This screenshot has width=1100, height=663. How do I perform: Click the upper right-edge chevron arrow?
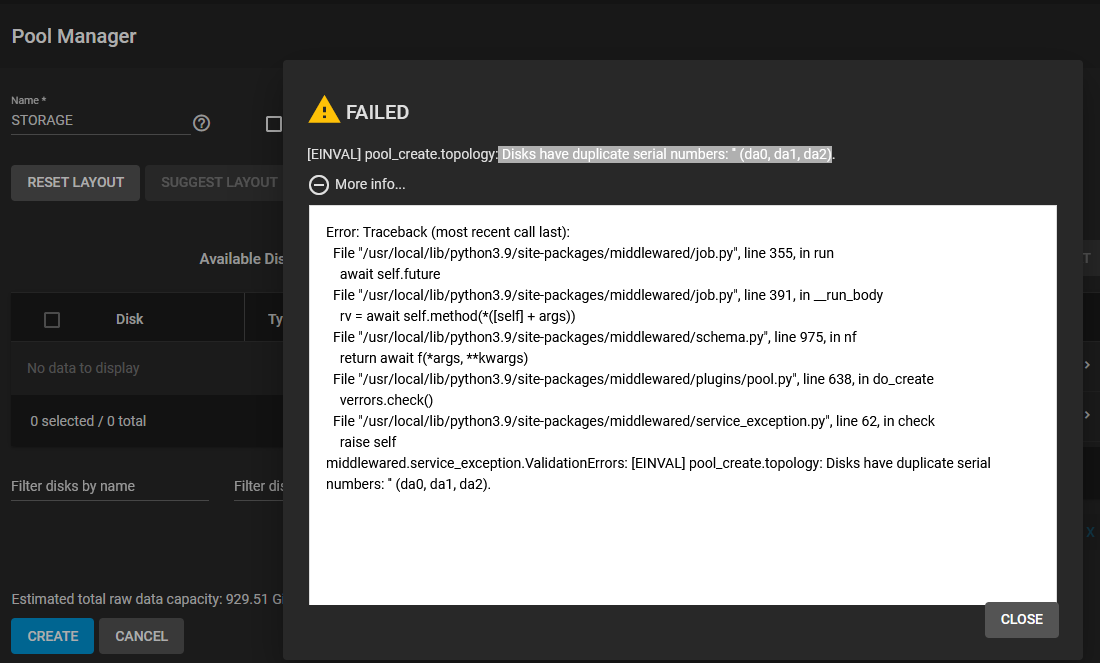click(x=1087, y=365)
